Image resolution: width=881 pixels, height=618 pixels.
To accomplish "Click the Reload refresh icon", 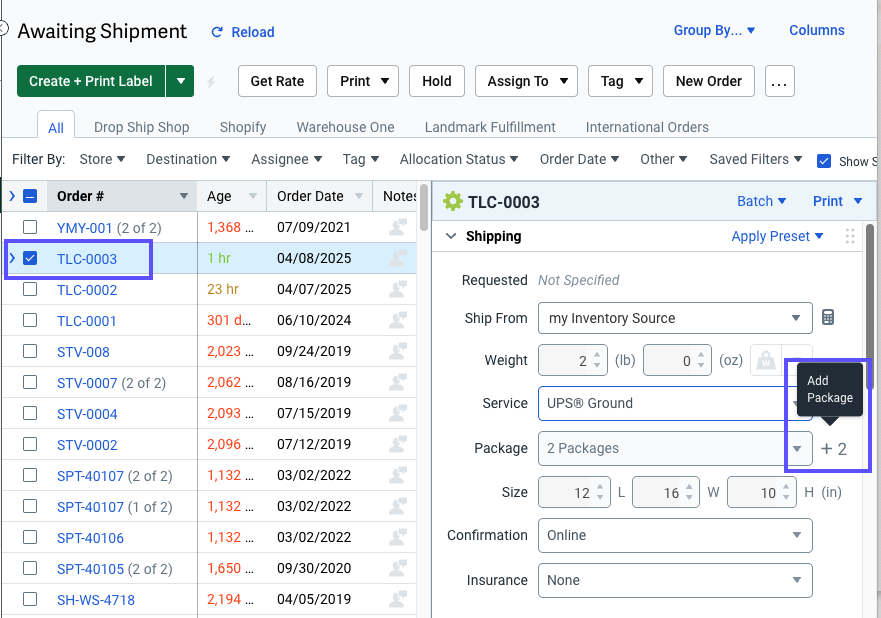I will (217, 32).
